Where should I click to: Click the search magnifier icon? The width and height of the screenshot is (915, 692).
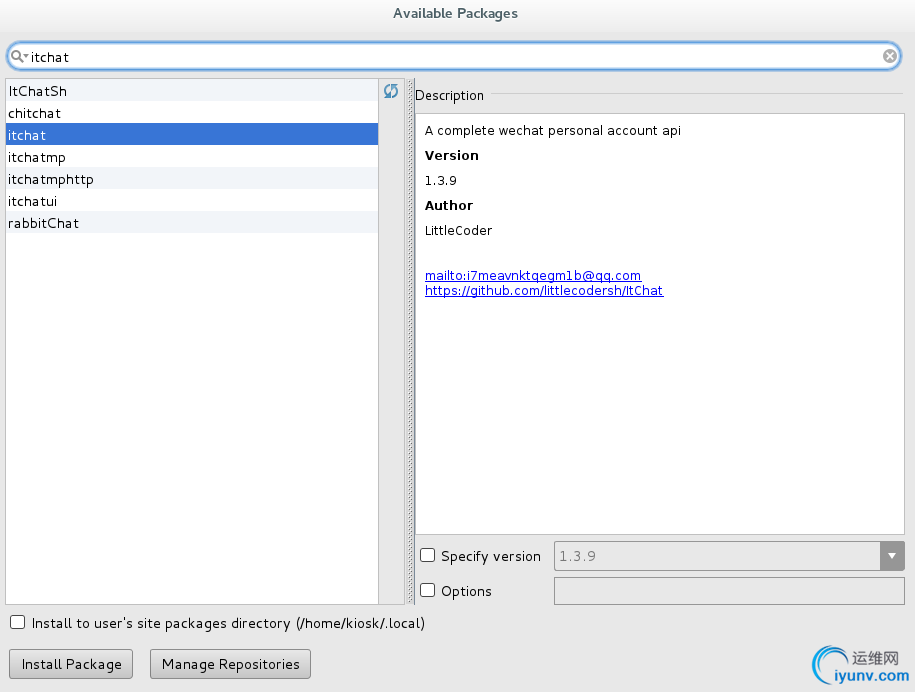coord(18,56)
